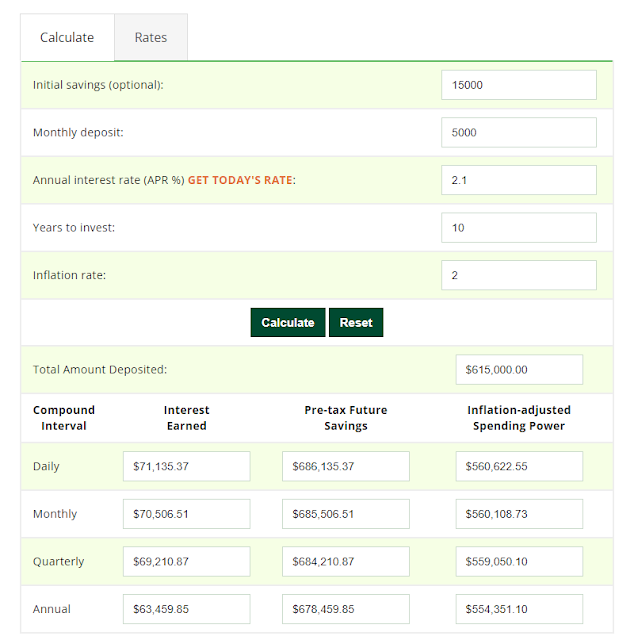Screen dimensions: 634x640
Task: Switch to the Calculate tab
Action: pyautogui.click(x=67, y=38)
